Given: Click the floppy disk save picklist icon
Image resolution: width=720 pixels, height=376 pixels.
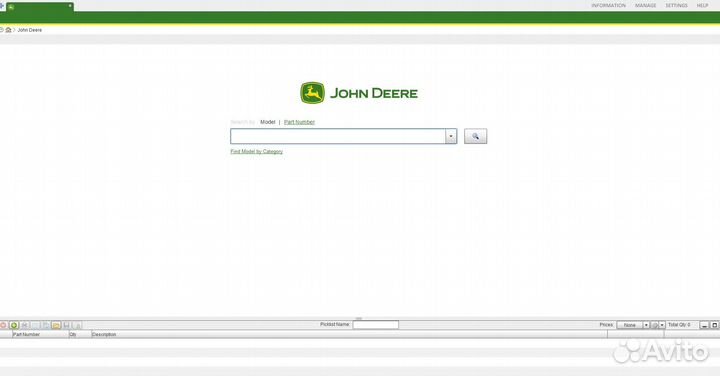Looking at the screenshot, I should [x=67, y=325].
